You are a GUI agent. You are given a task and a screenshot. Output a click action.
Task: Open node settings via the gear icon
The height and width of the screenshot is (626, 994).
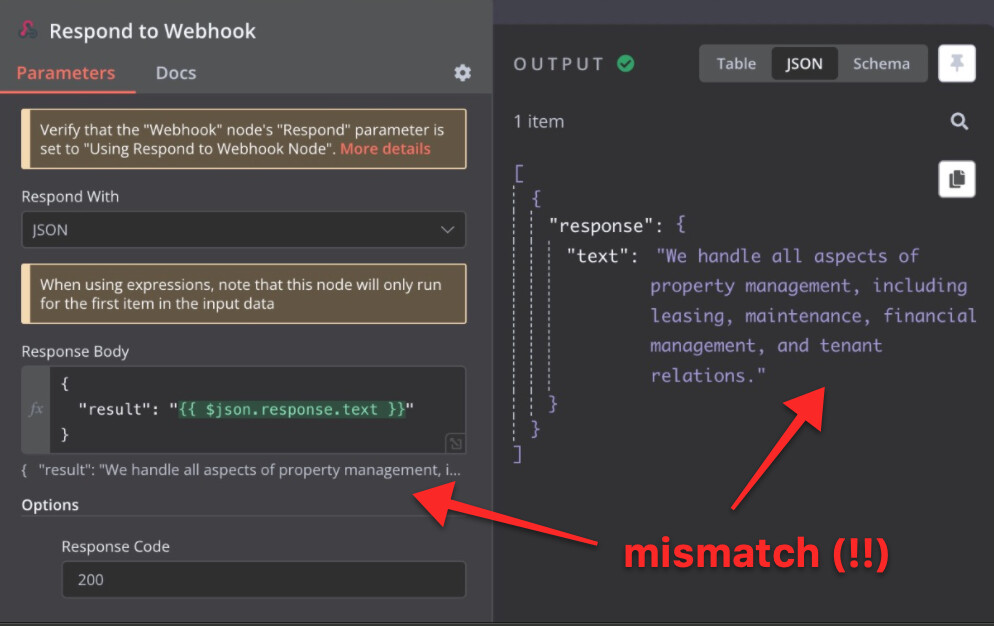(462, 73)
